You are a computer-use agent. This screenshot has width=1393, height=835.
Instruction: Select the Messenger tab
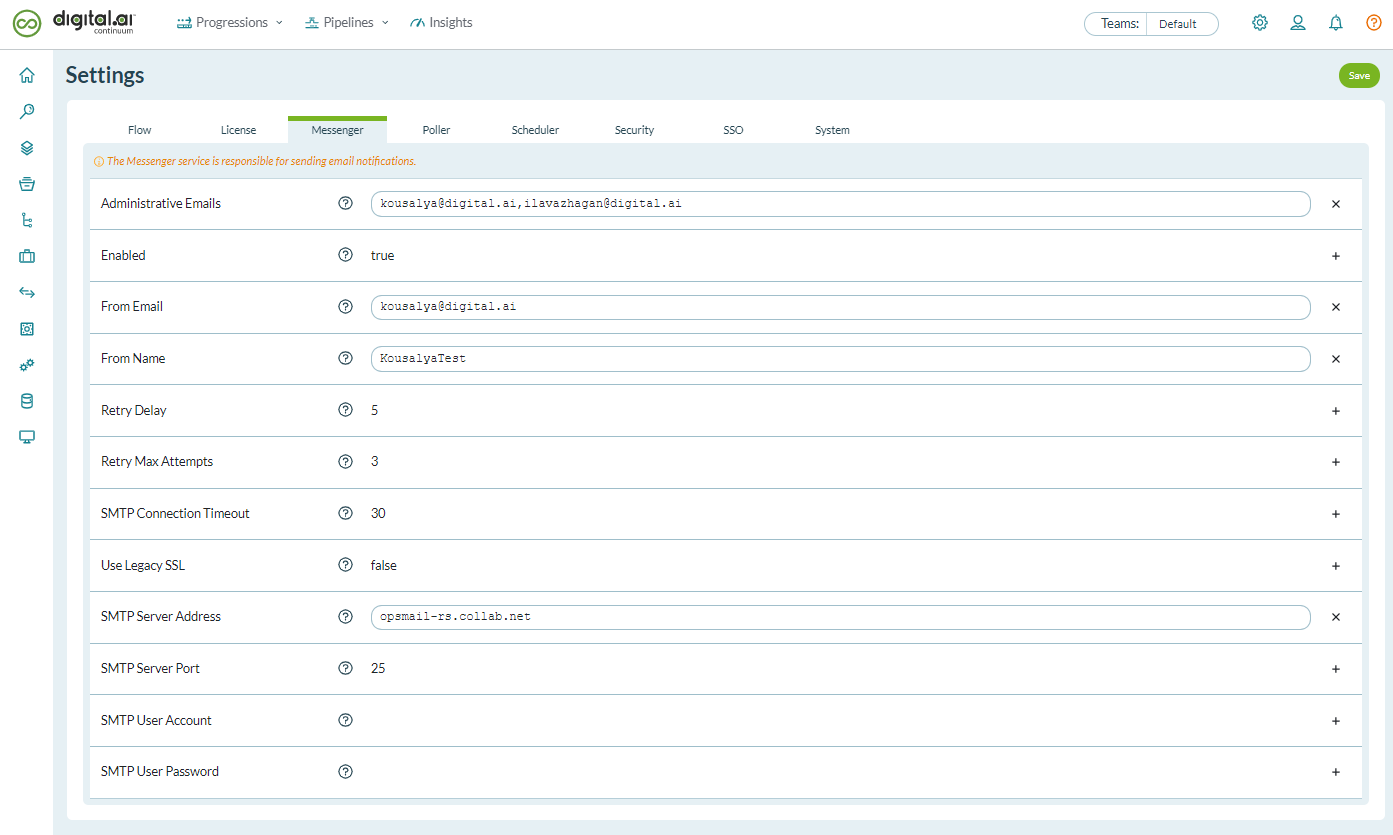337,130
